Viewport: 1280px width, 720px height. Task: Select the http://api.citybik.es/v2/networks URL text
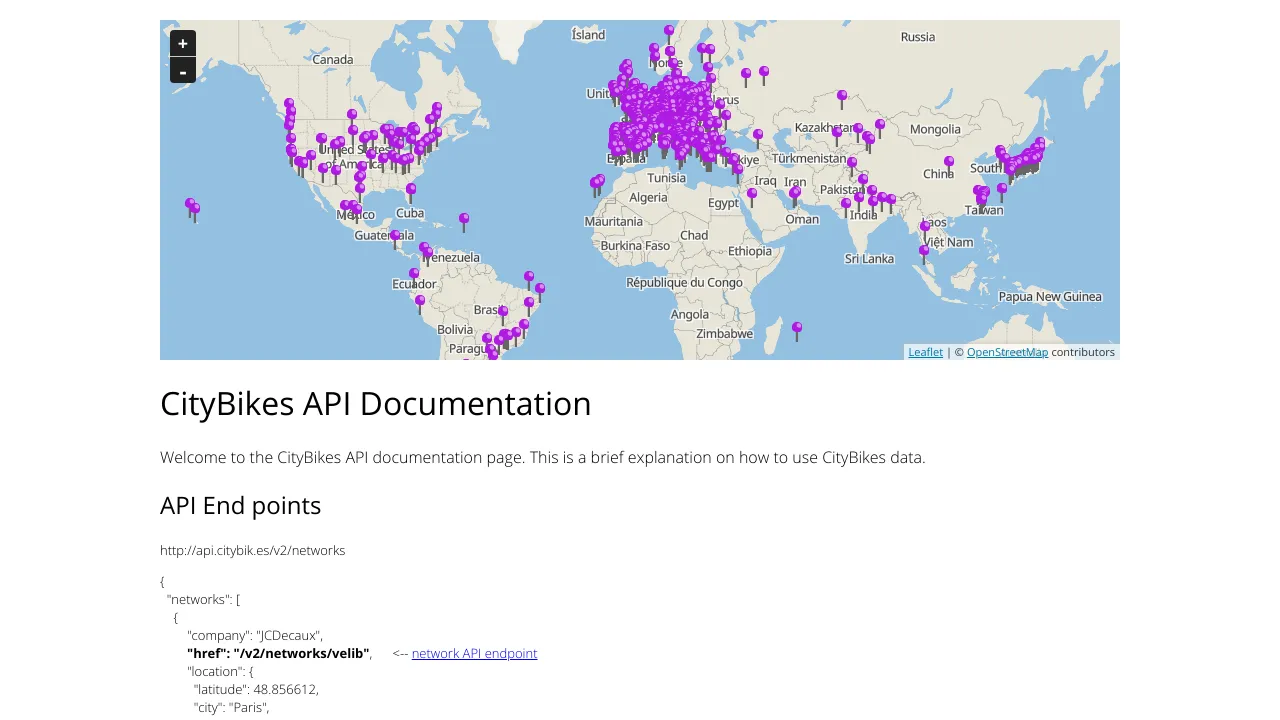tap(252, 550)
